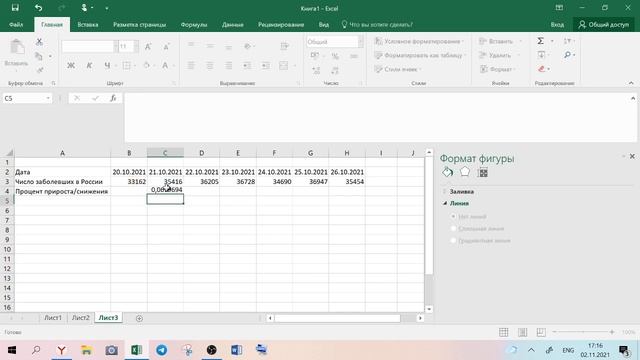
Task: Open the font size dropdown
Action: 136,47
